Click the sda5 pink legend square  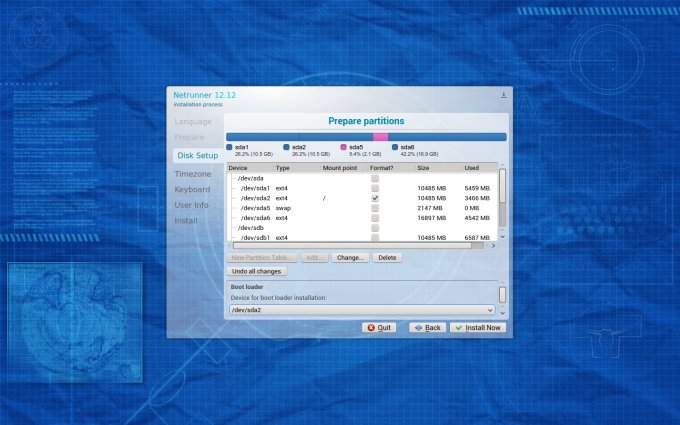point(343,146)
